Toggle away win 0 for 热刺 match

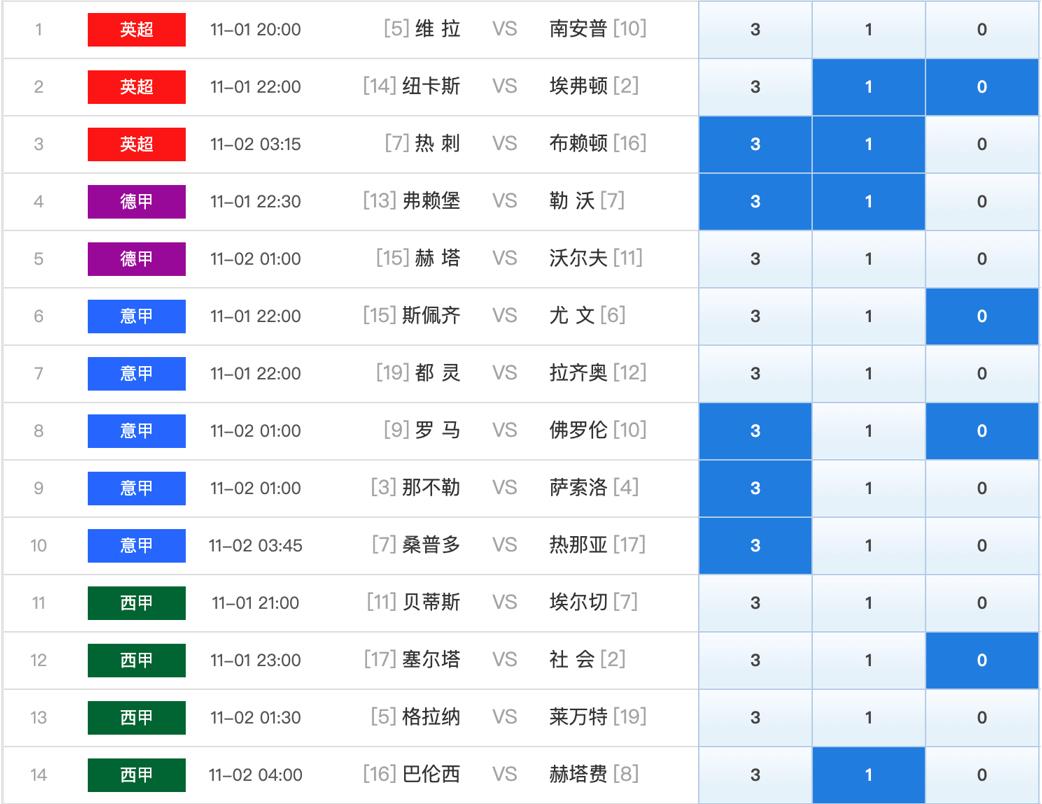click(x=981, y=144)
